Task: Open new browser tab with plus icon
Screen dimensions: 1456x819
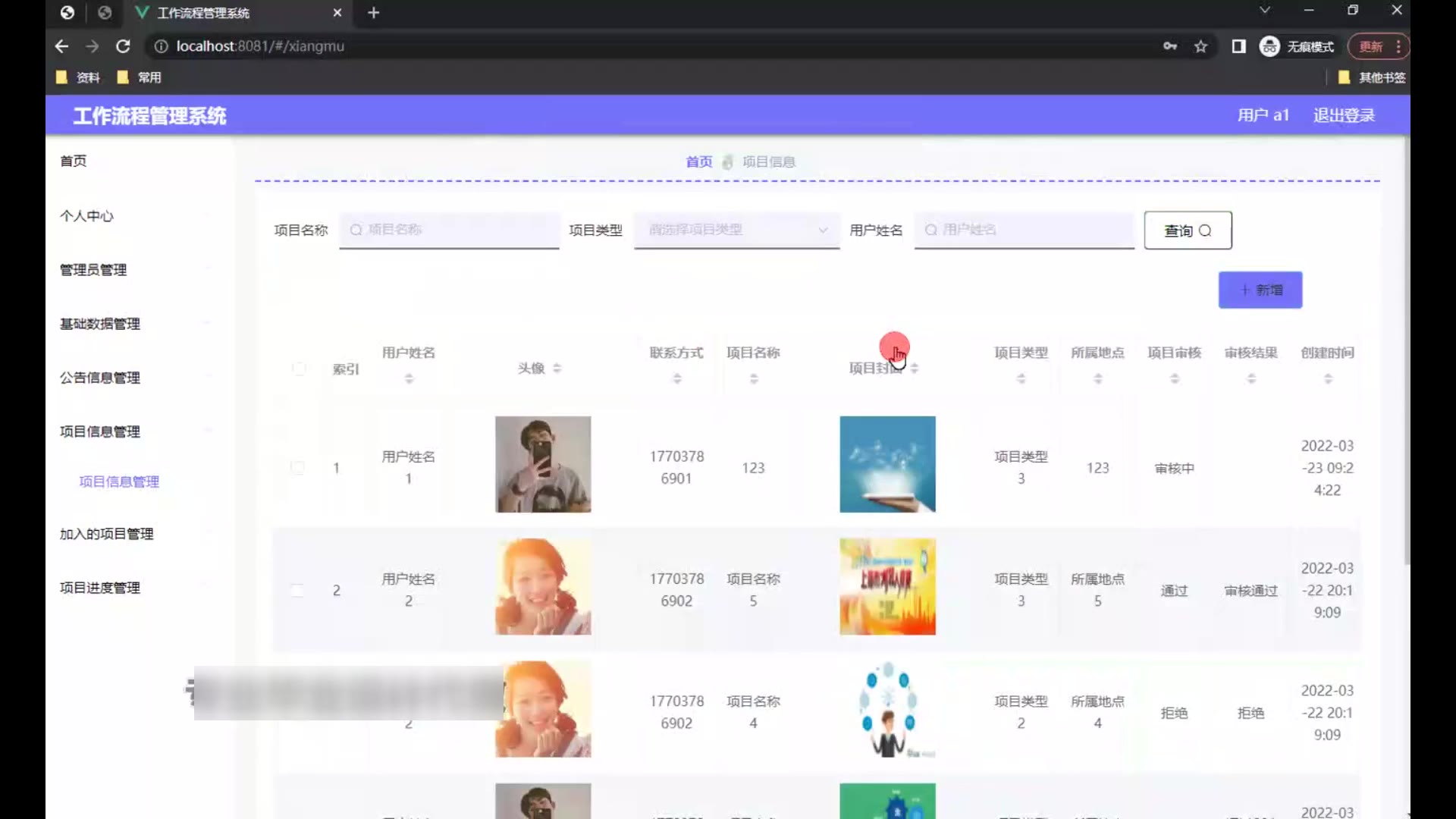Action: (x=373, y=13)
